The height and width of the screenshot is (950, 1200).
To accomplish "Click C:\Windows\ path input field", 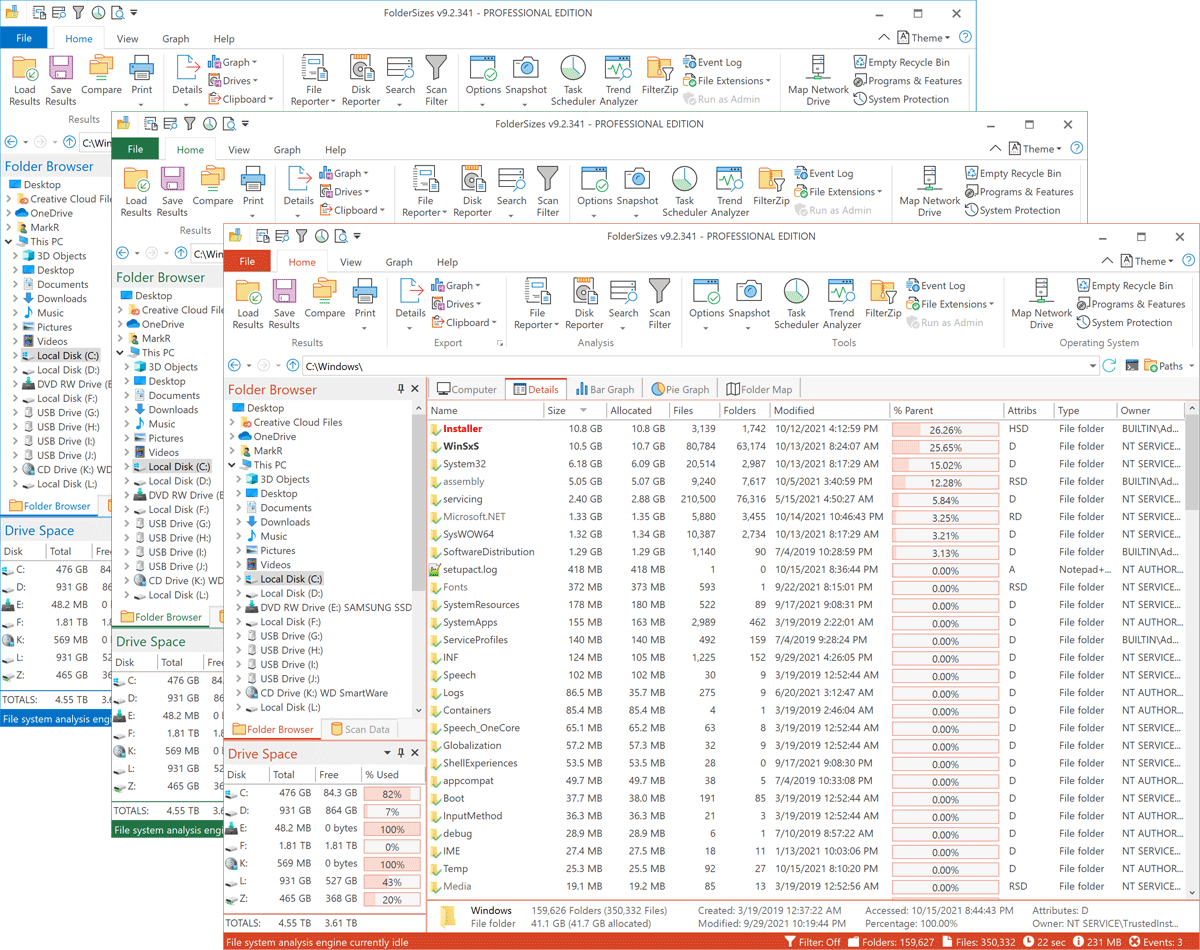I will coord(698,366).
